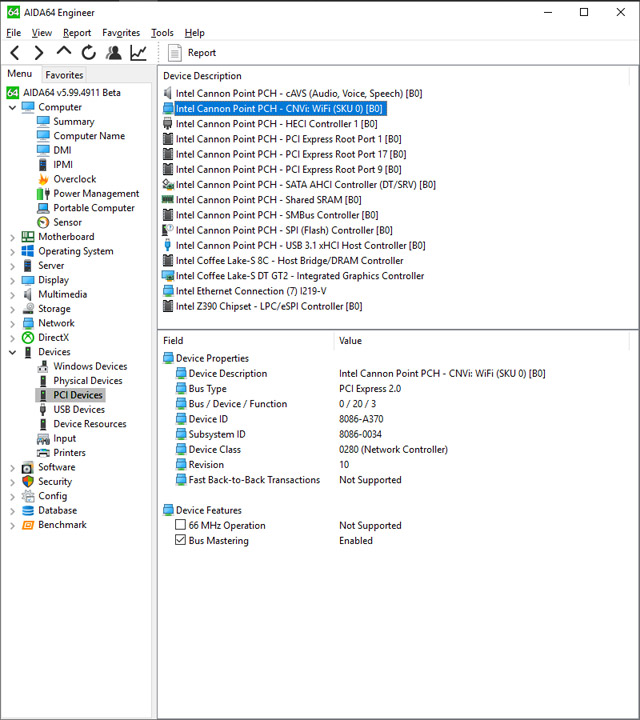Open the Favorites menu
This screenshot has width=640, height=720.
121,33
